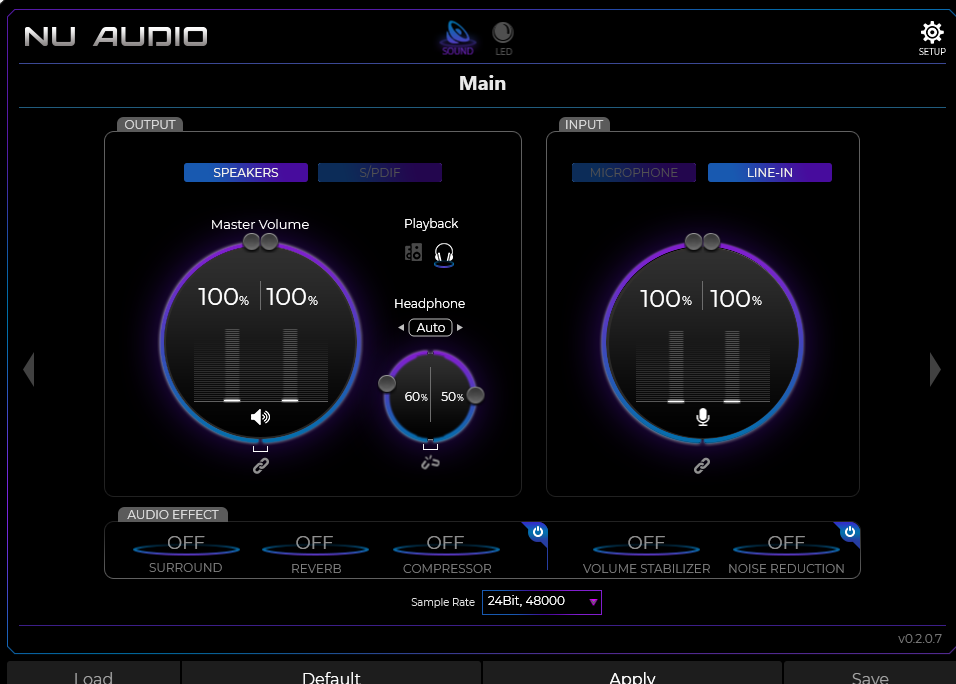The width and height of the screenshot is (956, 684).
Task: Click the OUTPUT panel label
Action: (150, 124)
